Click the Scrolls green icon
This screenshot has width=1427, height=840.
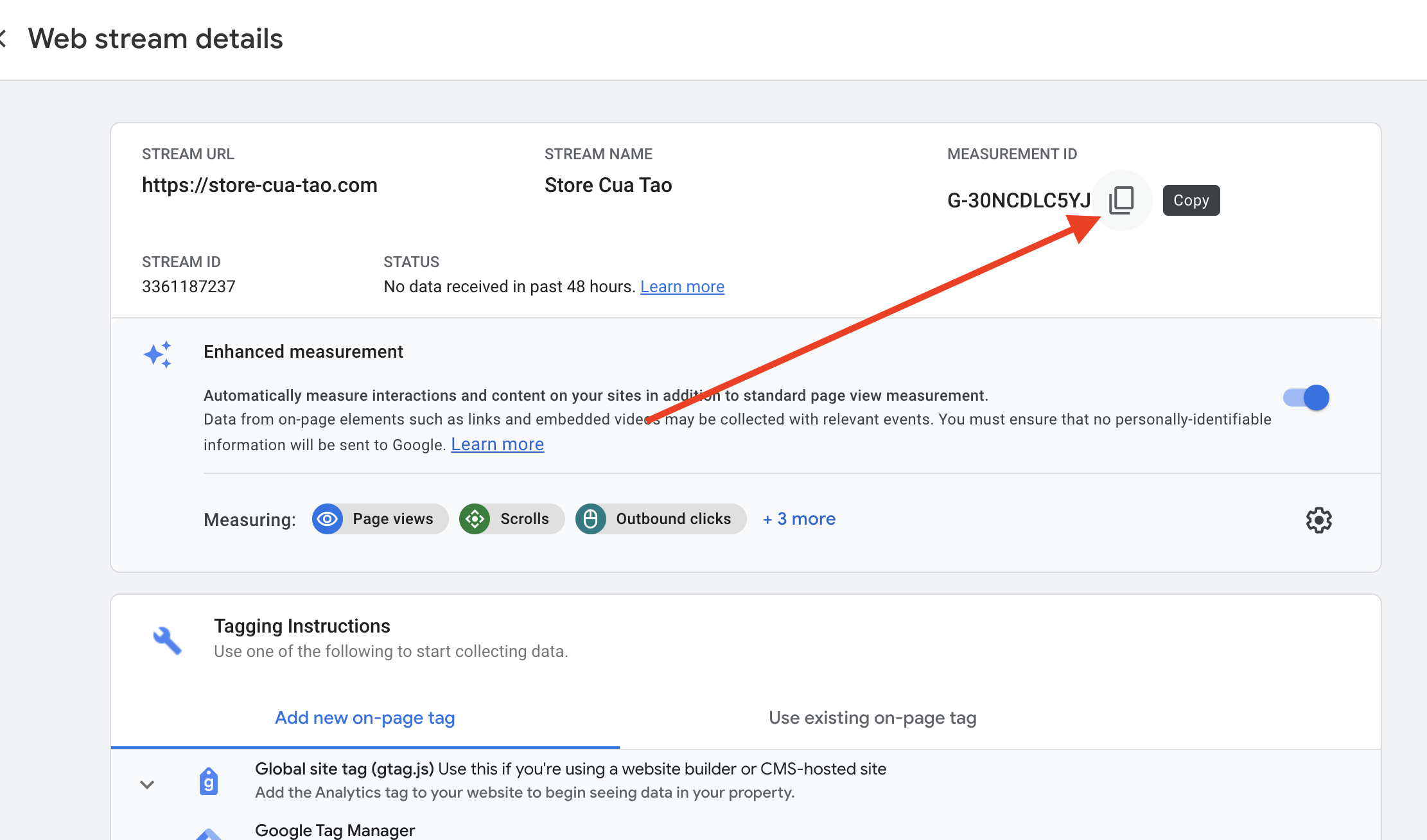coord(475,519)
